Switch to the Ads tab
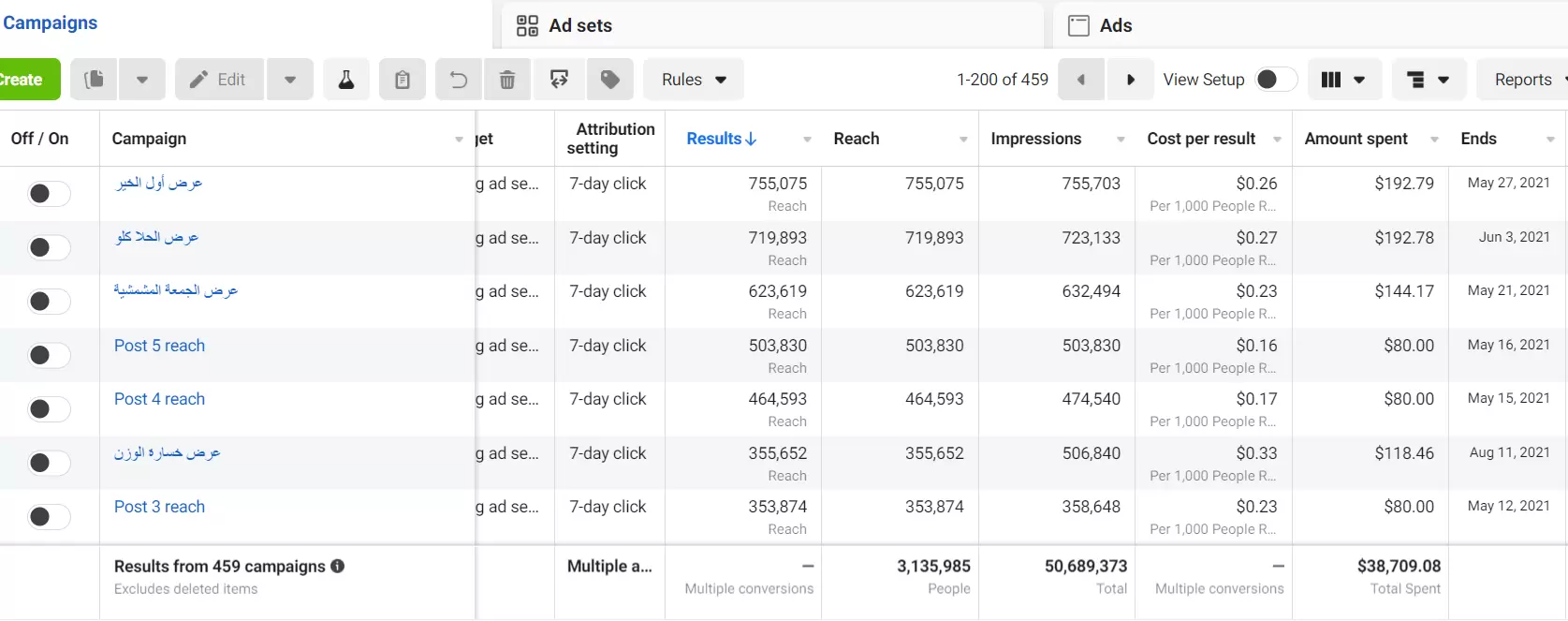The image size is (1568, 621). [1115, 25]
